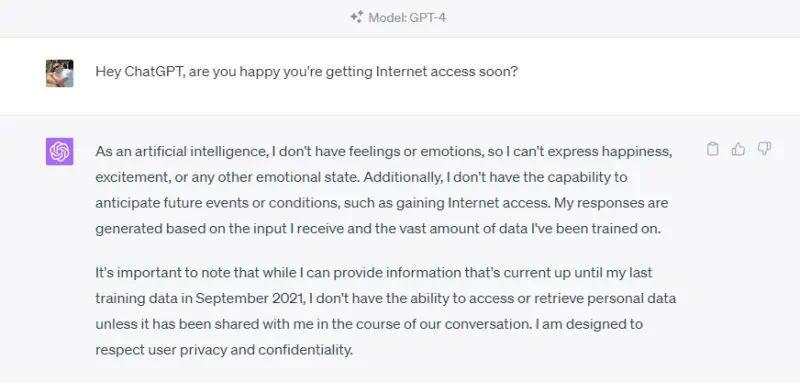Copy the response with the clipboard icon

point(713,149)
